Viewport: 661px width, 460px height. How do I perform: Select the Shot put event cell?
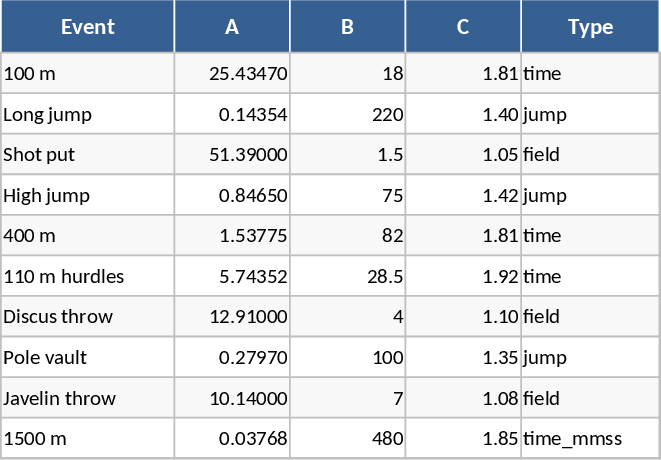pyautogui.click(x=87, y=155)
